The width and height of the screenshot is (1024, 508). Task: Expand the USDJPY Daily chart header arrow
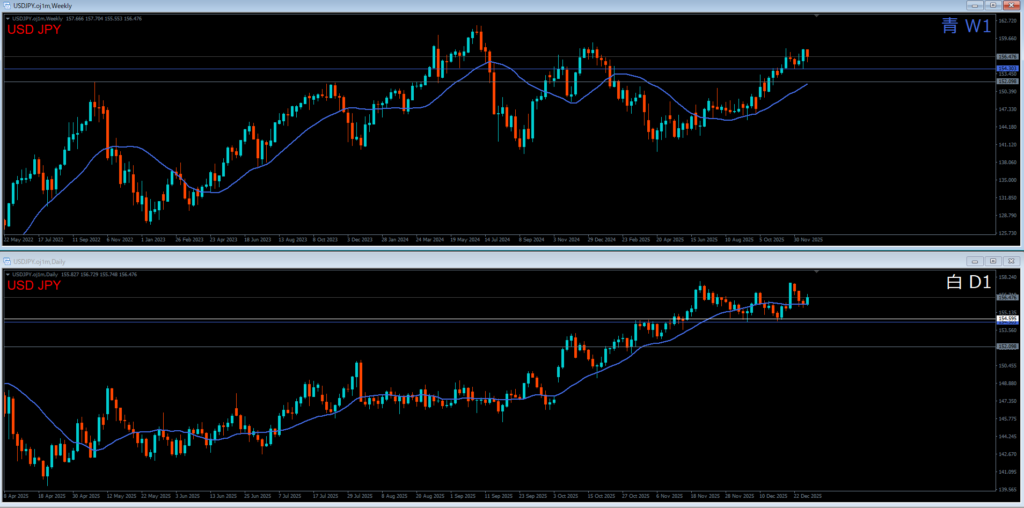click(7, 273)
